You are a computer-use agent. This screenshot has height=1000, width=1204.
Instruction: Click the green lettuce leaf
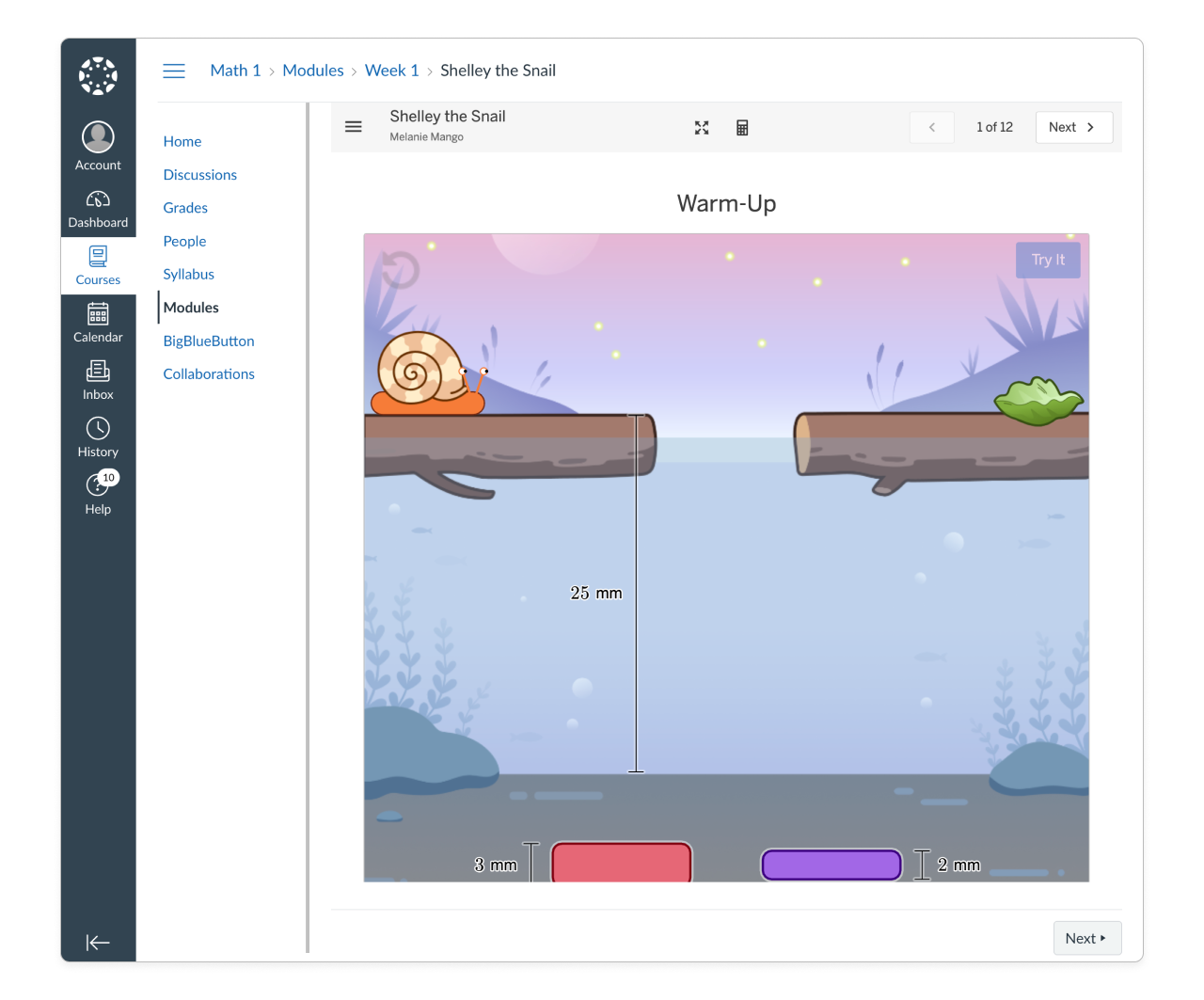[x=1038, y=402]
